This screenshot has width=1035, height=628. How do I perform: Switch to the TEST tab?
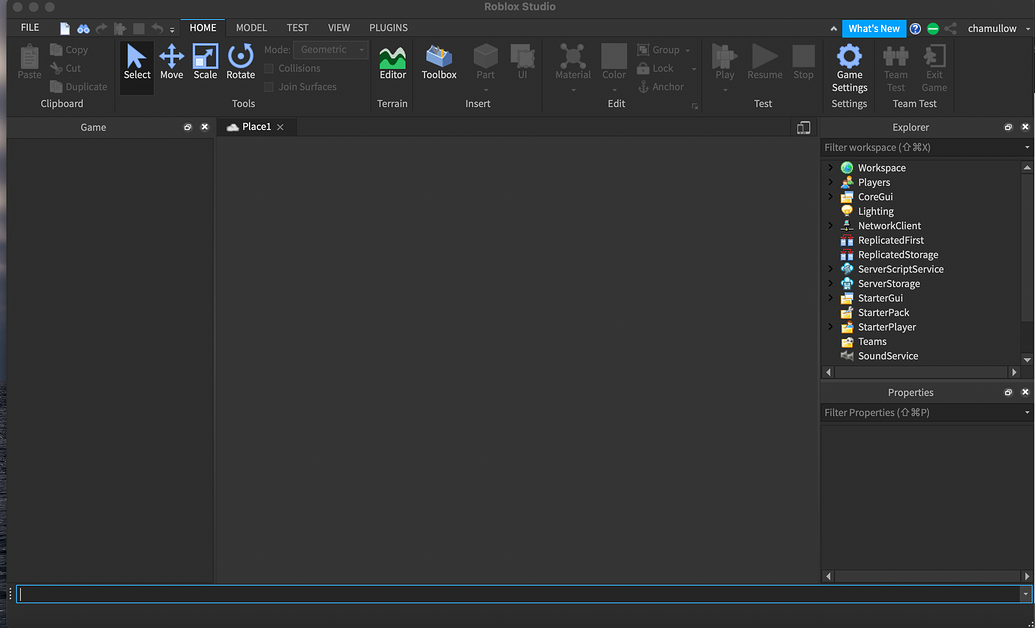(297, 28)
